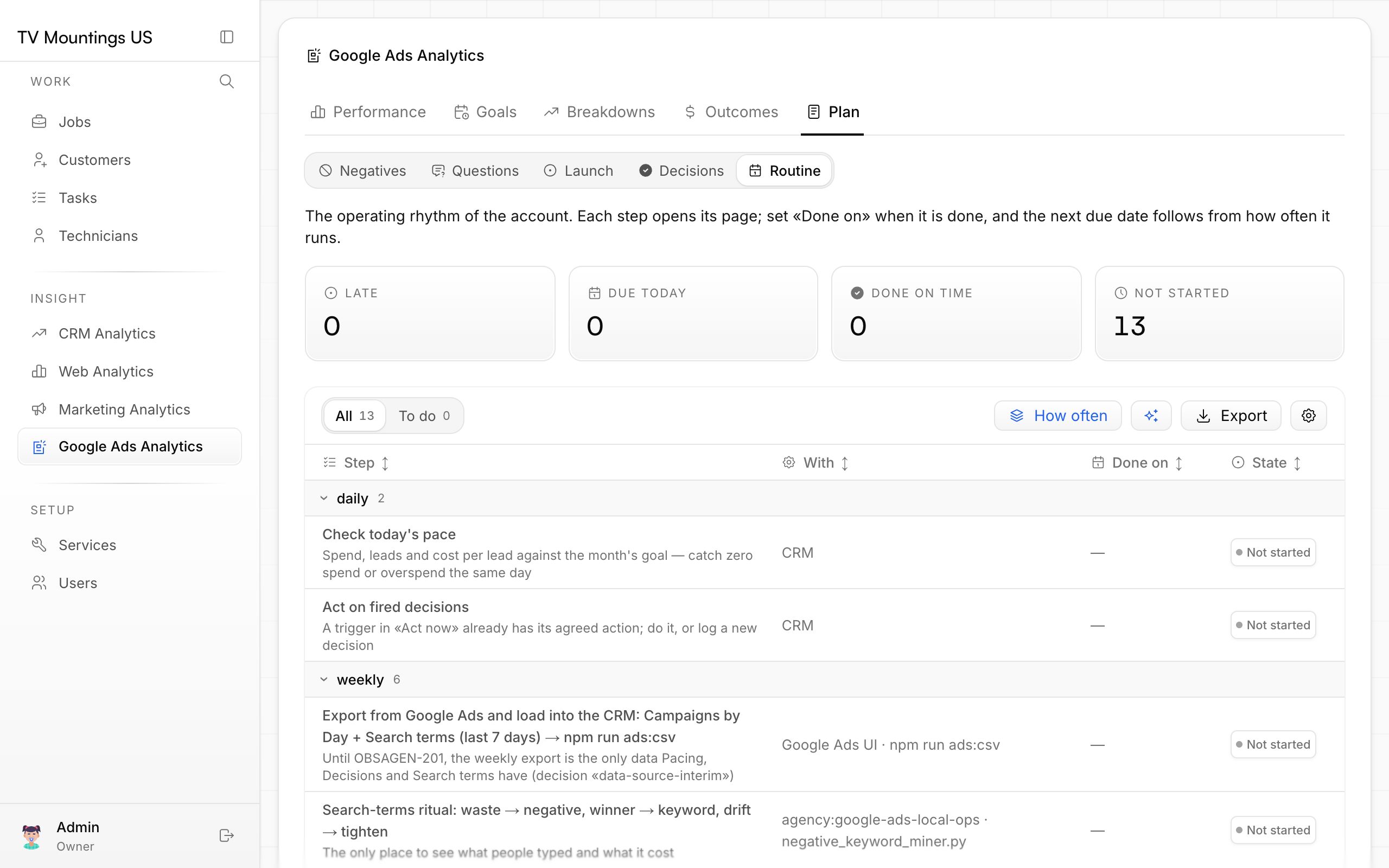Open Services under Setup
1389x868 pixels.
[130, 545]
